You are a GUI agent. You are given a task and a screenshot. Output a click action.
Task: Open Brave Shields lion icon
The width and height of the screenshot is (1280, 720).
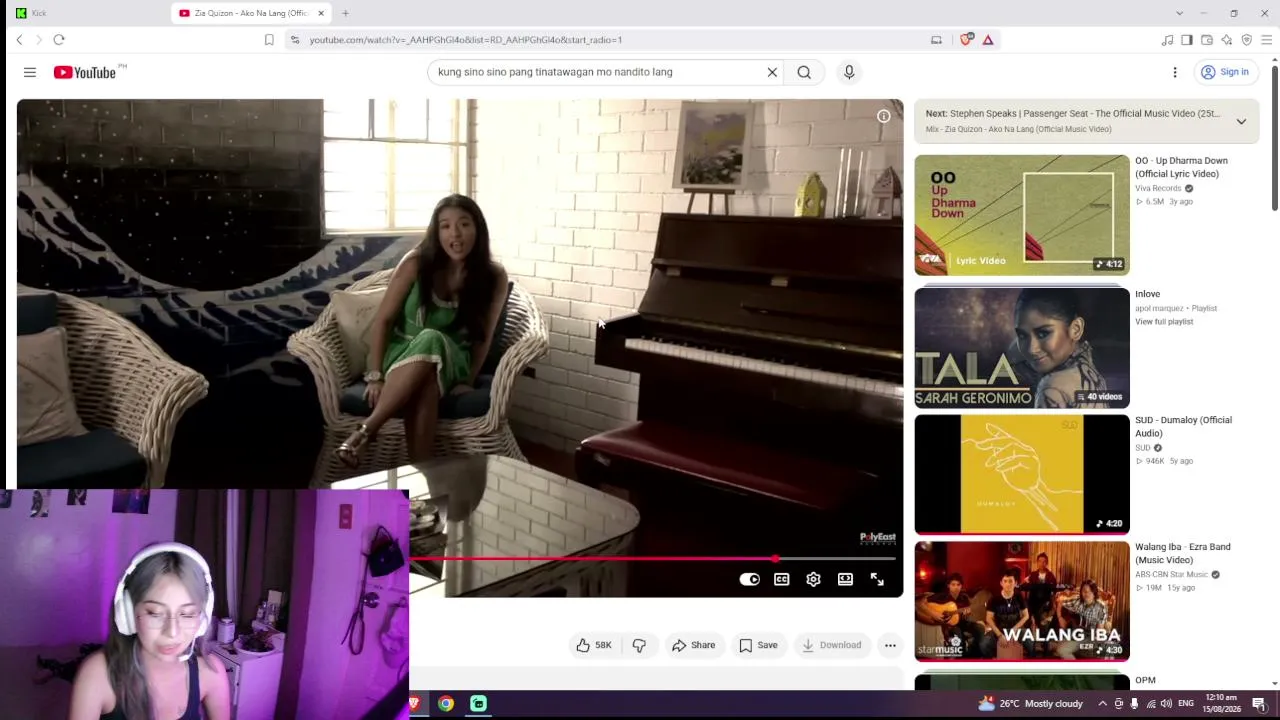coord(966,40)
